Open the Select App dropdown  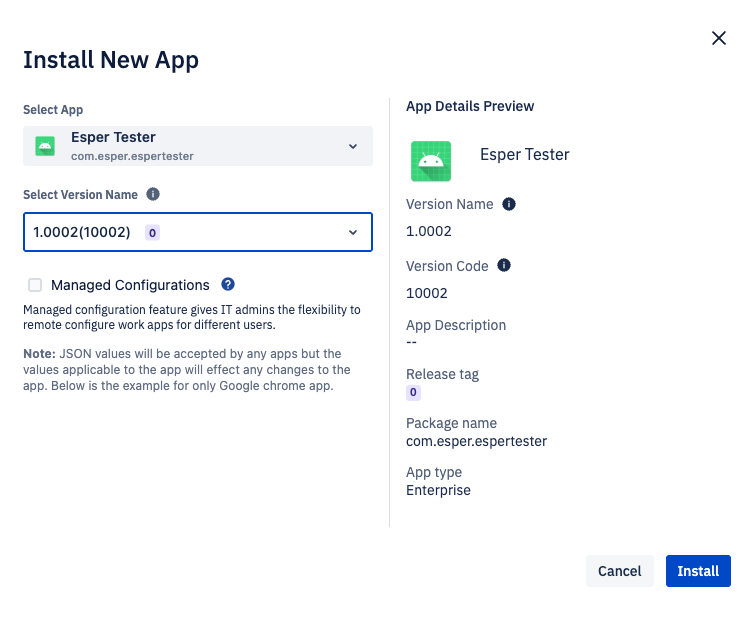(198, 146)
